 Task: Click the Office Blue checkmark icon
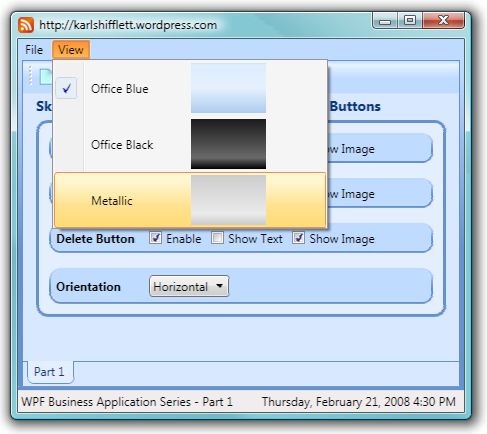tap(66, 88)
